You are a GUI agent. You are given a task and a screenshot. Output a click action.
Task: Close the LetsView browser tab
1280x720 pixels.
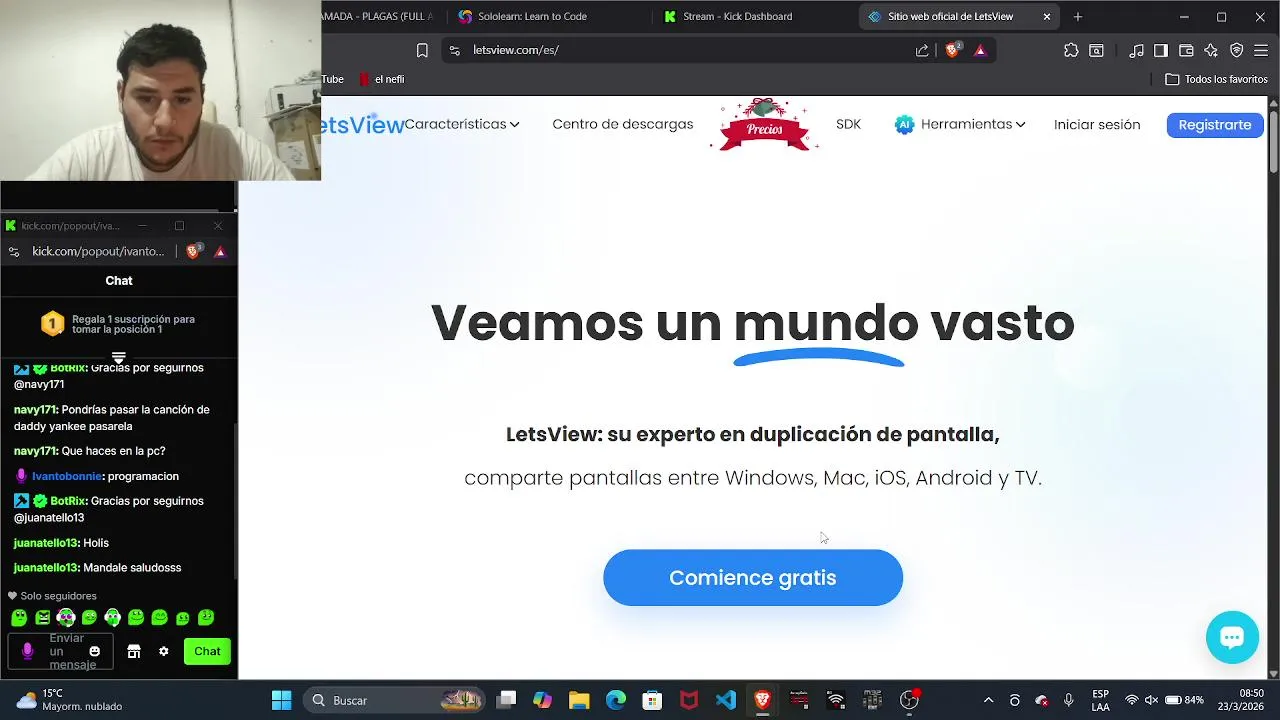pos(1047,17)
